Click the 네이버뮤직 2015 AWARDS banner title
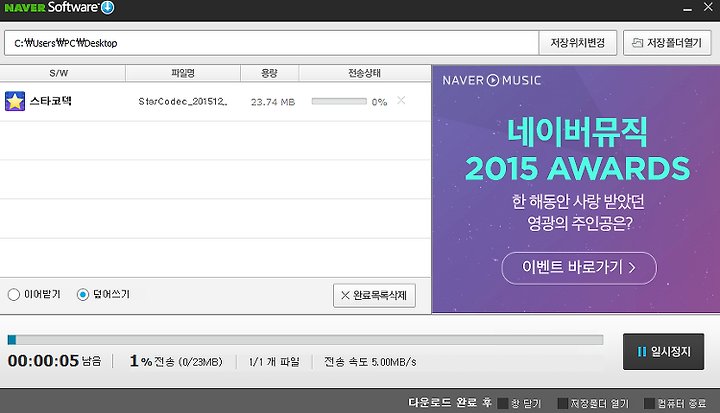 click(577, 150)
